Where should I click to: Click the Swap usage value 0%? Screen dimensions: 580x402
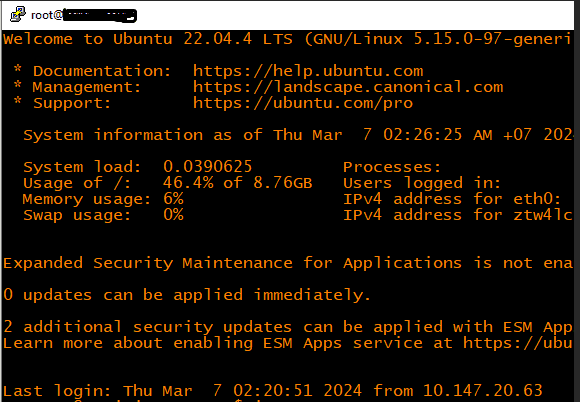click(x=173, y=215)
